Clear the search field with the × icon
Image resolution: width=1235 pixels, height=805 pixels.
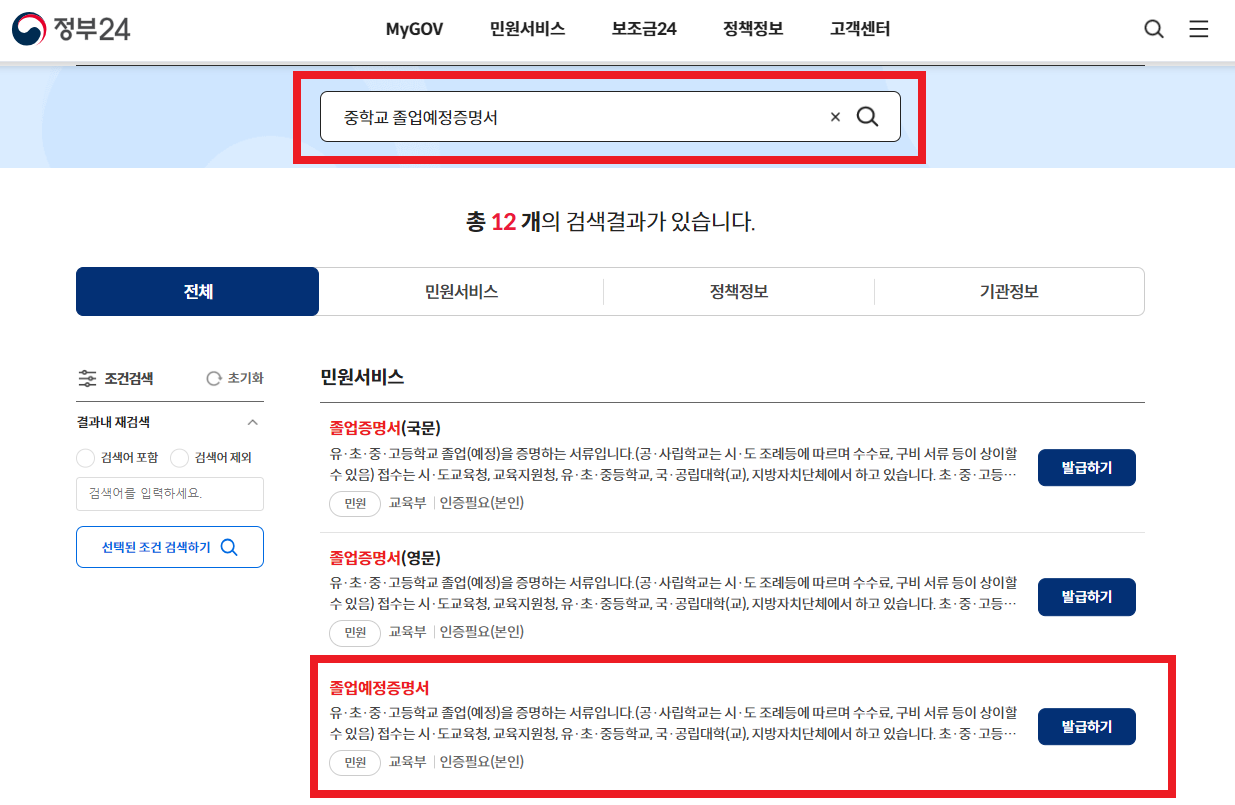click(x=835, y=116)
